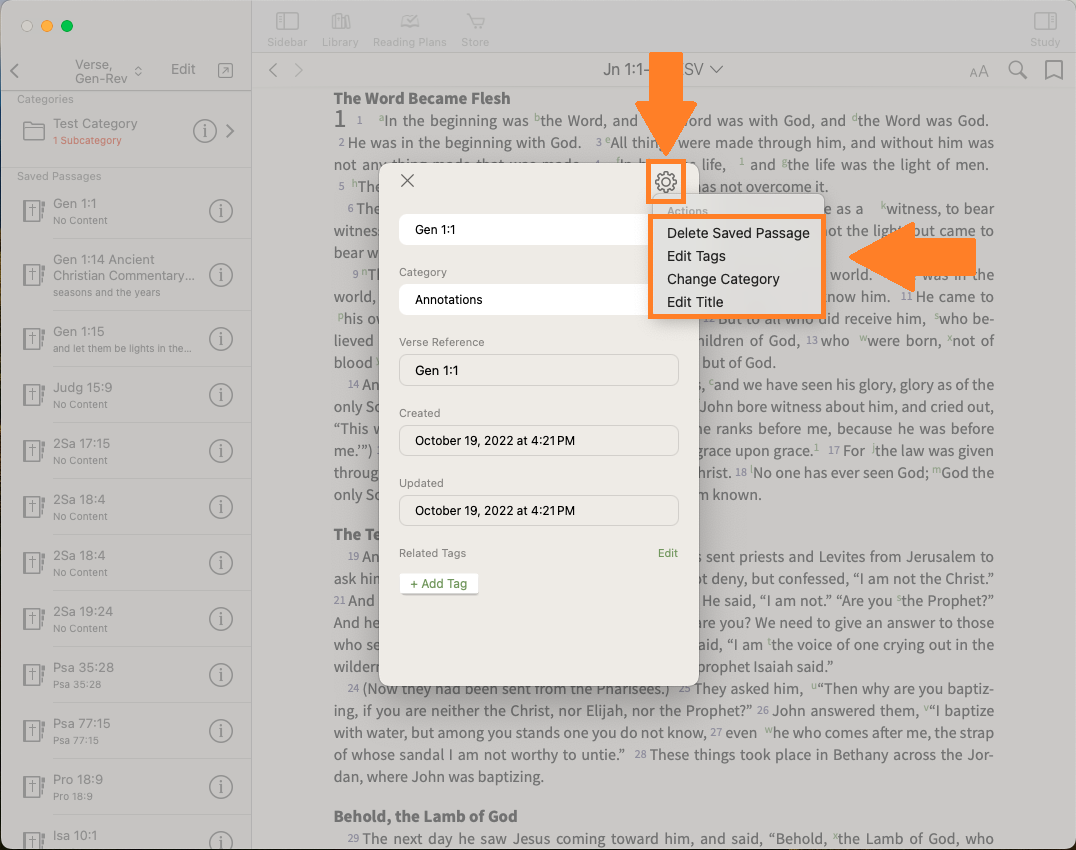Open search with the magnifying glass icon
This screenshot has width=1076, height=850.
tap(1017, 70)
